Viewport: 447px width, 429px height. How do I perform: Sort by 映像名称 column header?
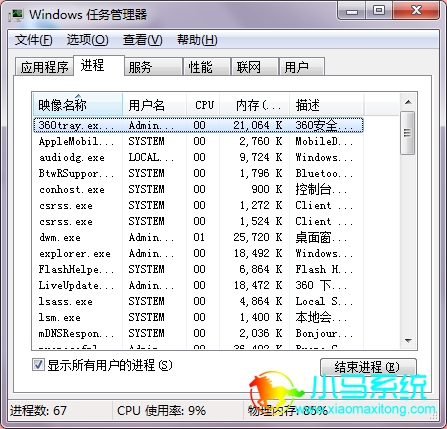click(78, 105)
